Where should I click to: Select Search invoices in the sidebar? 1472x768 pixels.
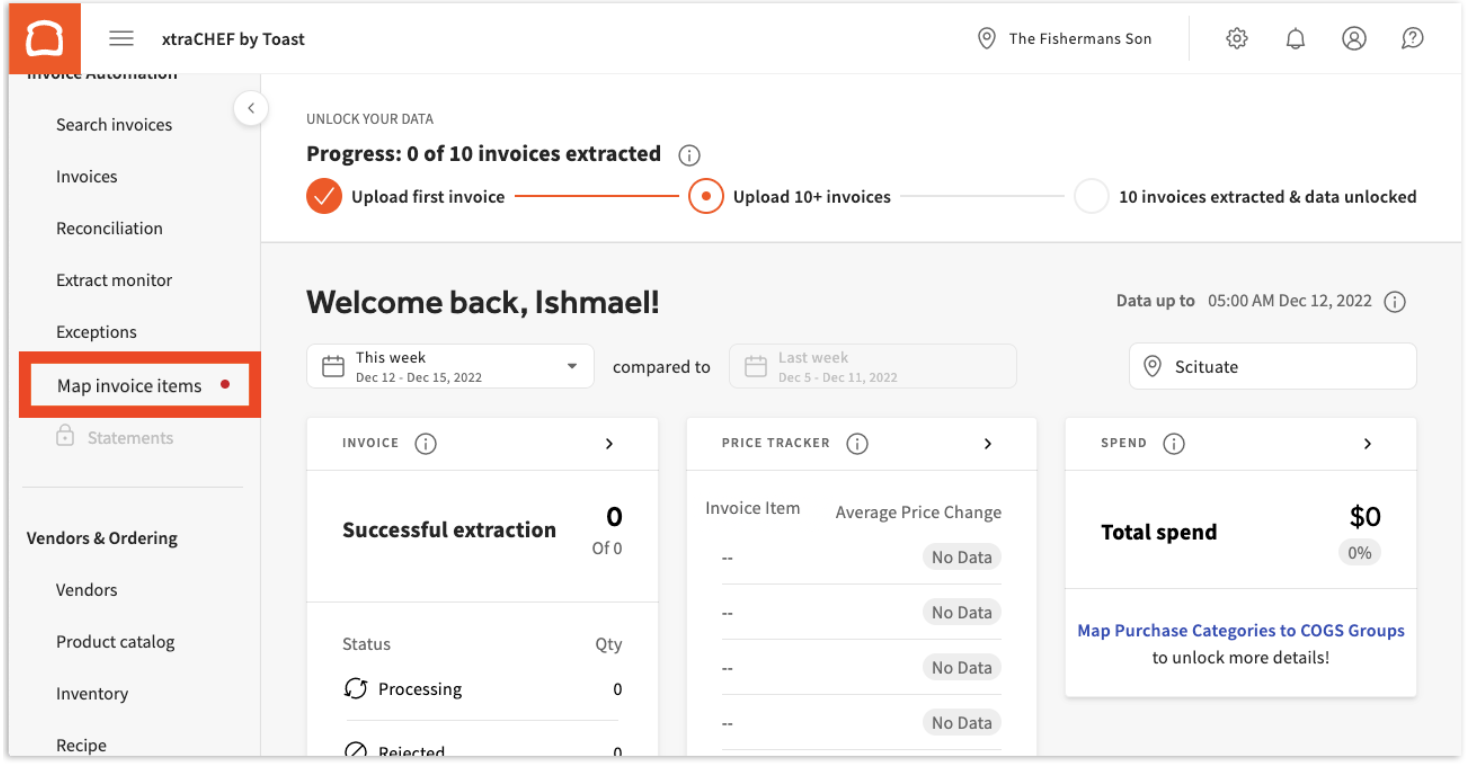click(114, 124)
